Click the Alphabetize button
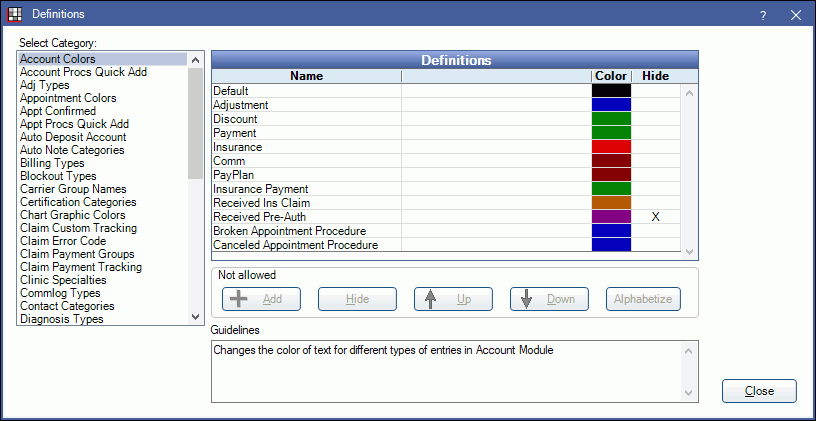Image resolution: width=816 pixels, height=421 pixels. pos(643,299)
